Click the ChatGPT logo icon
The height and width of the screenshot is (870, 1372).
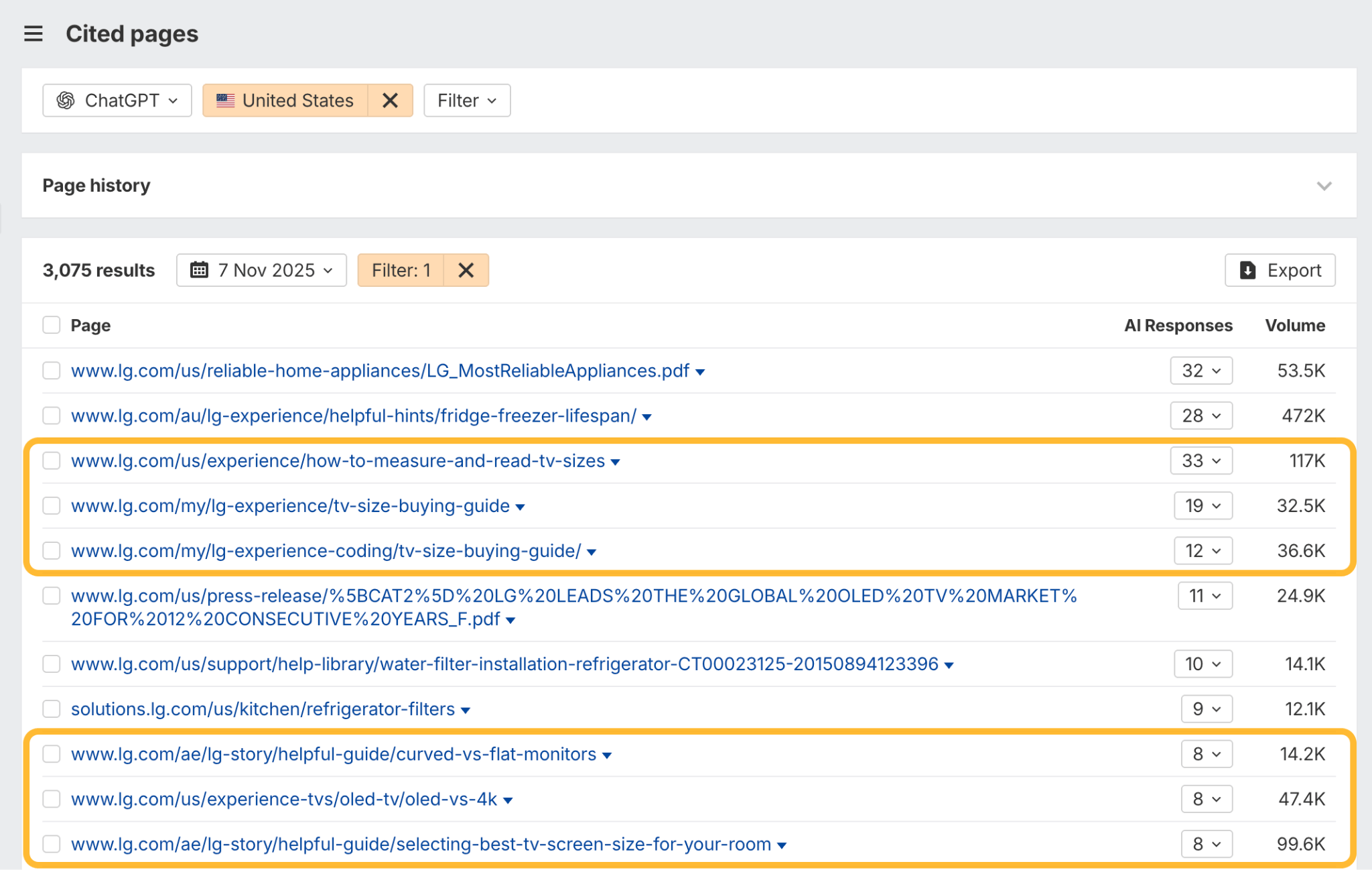point(66,100)
